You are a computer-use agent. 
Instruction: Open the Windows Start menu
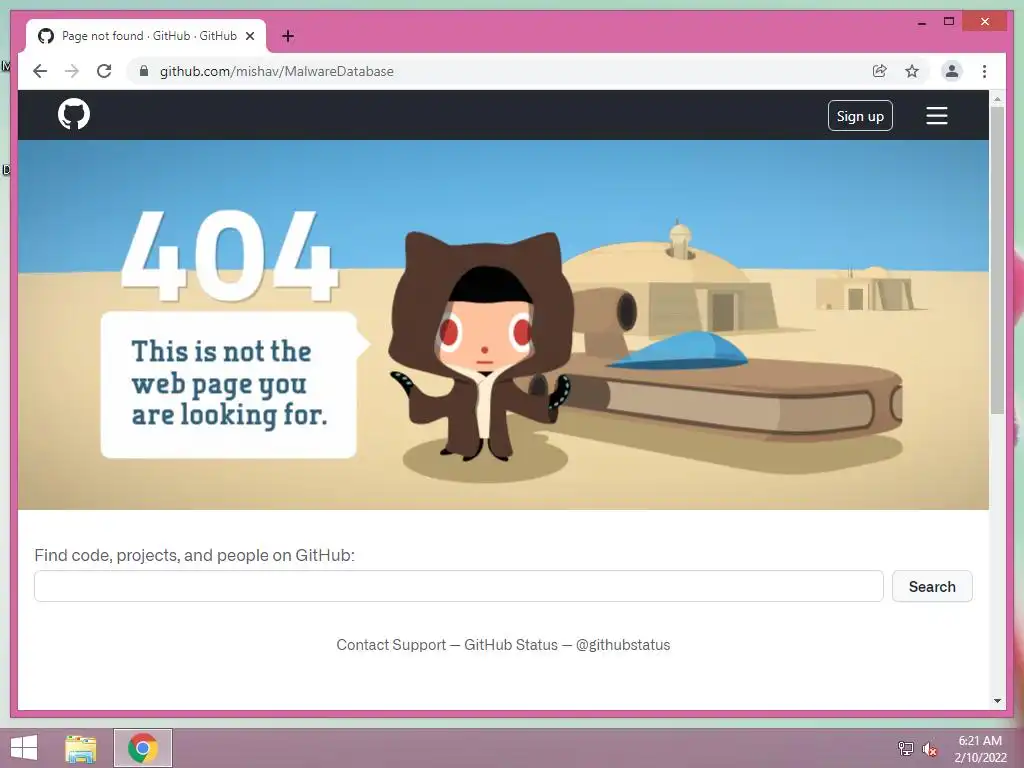click(x=24, y=748)
